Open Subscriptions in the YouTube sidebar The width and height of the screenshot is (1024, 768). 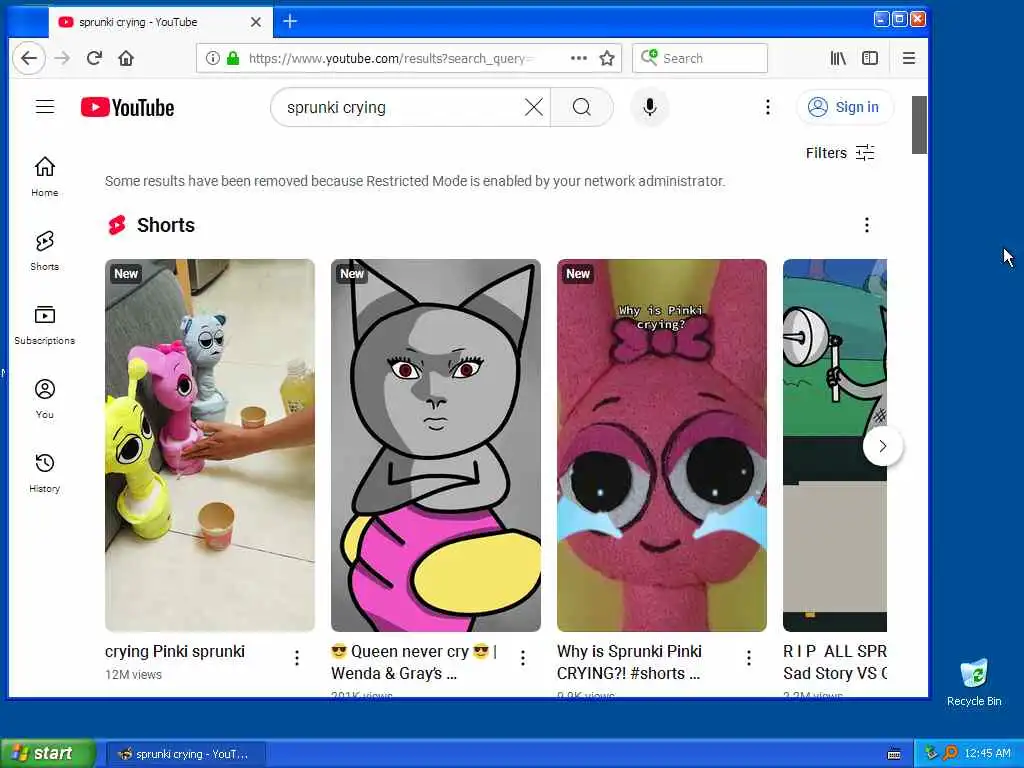pos(44,325)
